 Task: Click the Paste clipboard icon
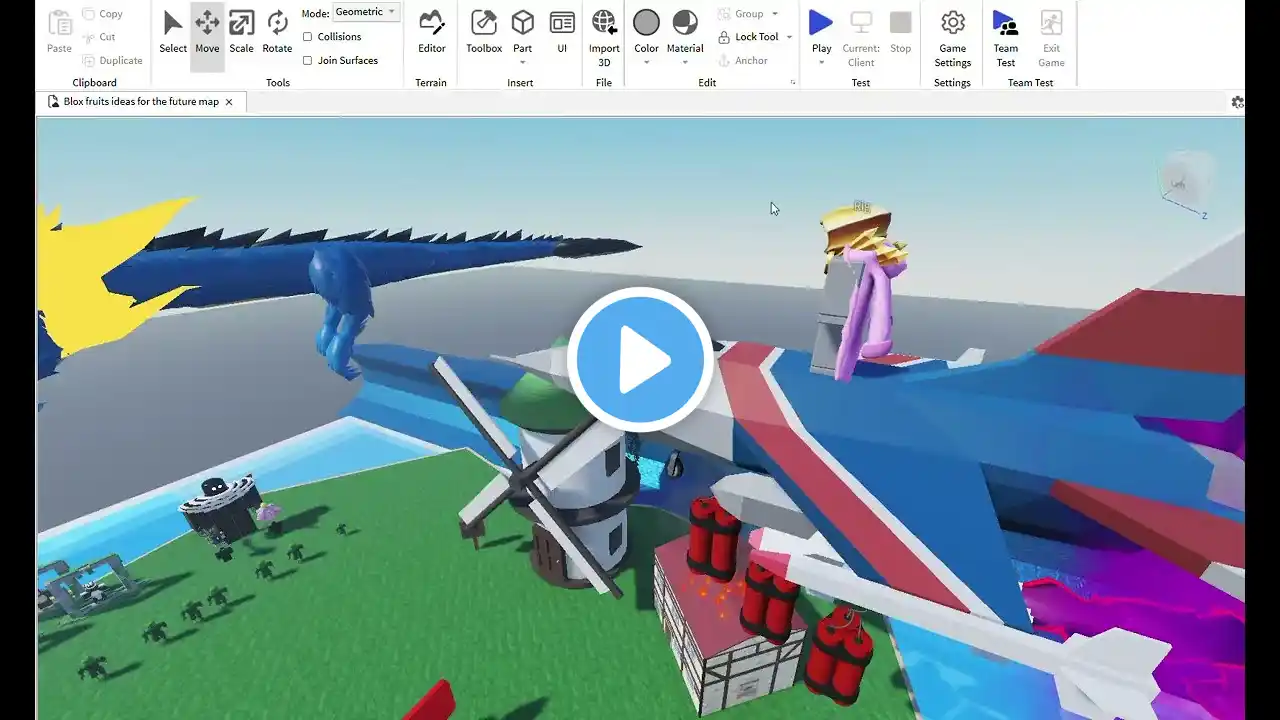click(59, 31)
